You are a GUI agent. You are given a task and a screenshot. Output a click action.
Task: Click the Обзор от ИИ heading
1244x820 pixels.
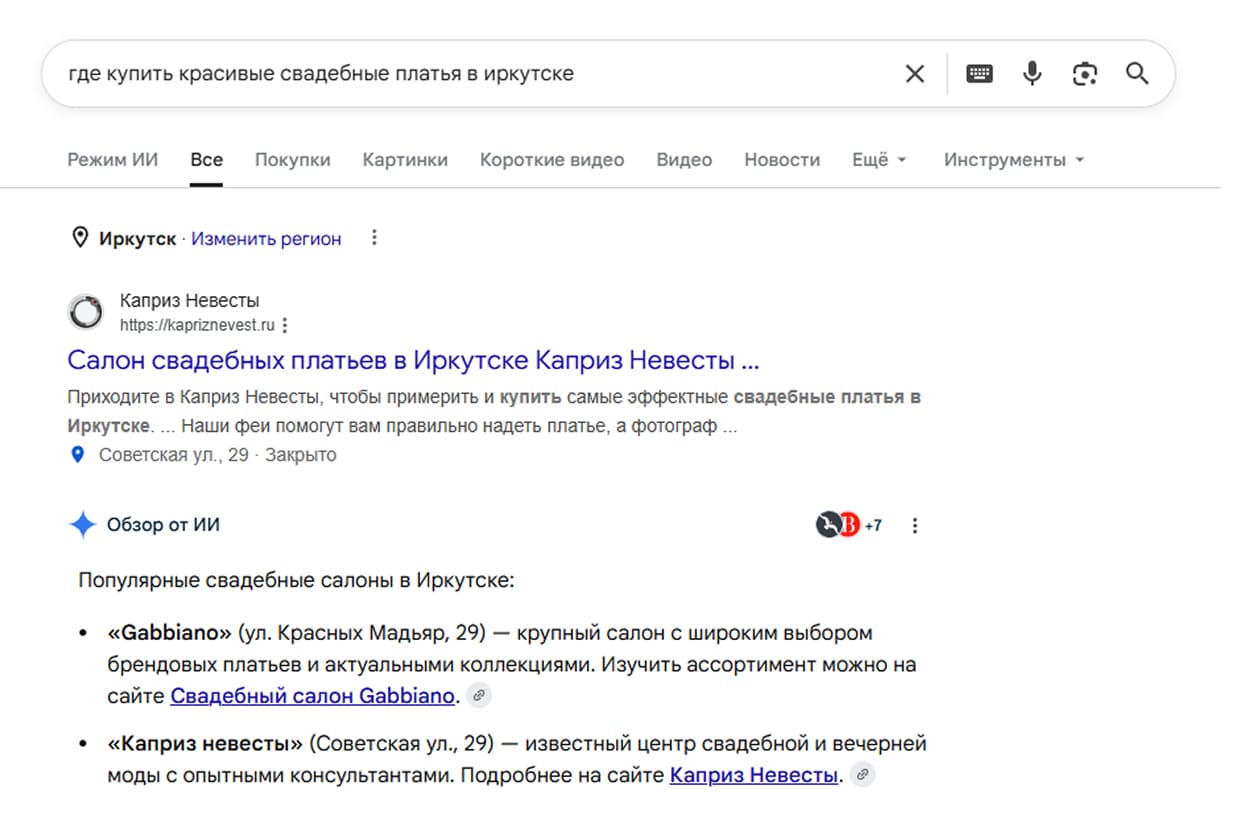click(163, 525)
